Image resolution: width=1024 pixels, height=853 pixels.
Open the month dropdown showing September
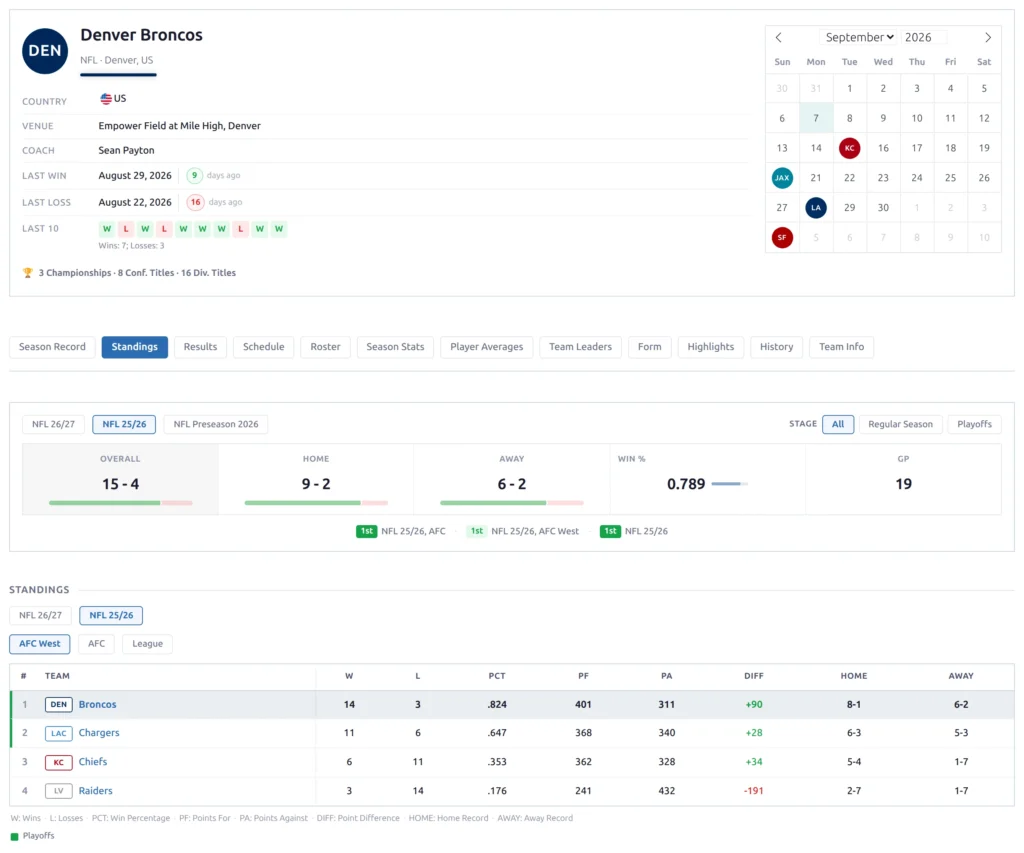pos(859,37)
